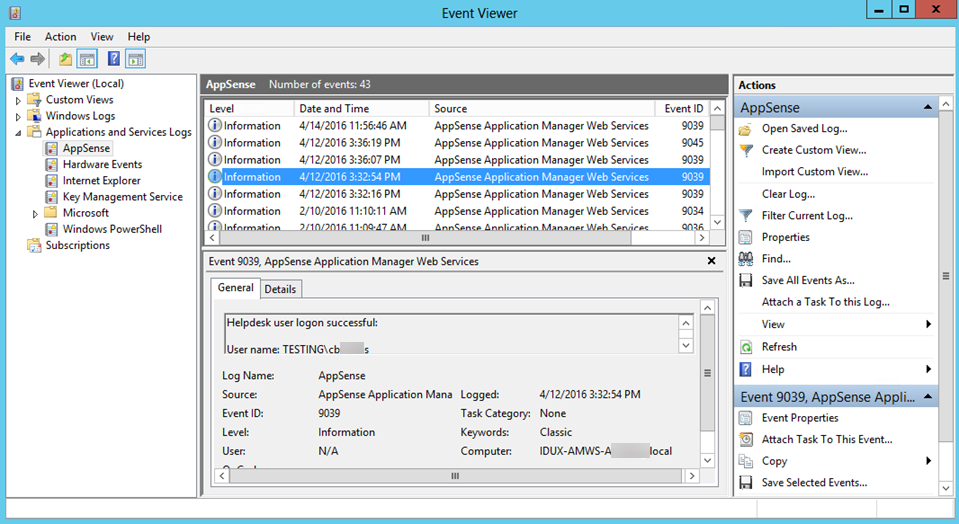Screen dimensions: 959x524
Task: Click the Find binoculars icon
Action: click(x=745, y=259)
